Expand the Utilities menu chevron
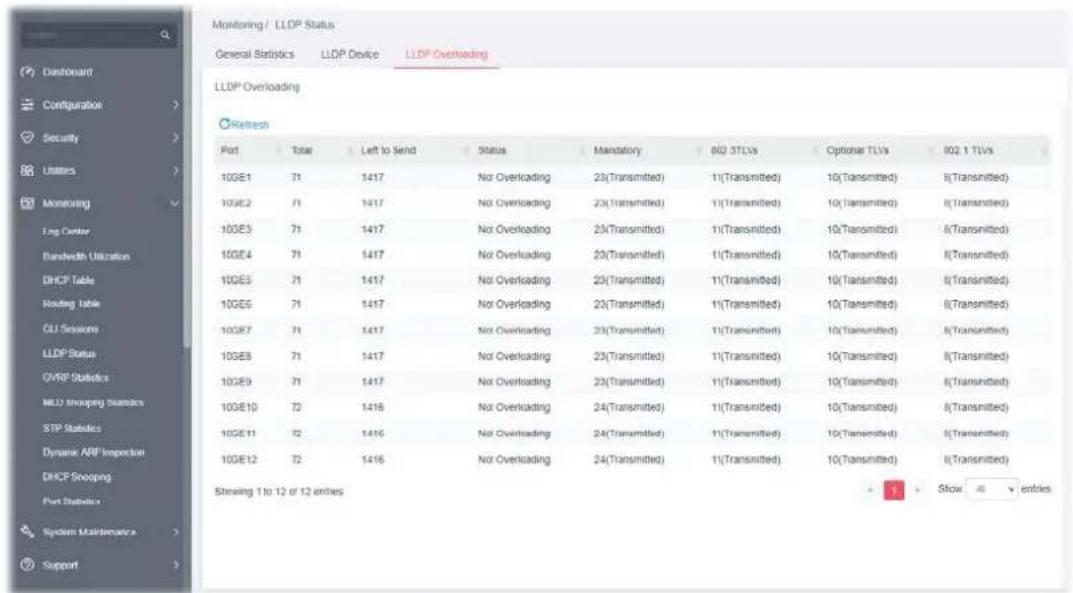The width and height of the screenshot is (1073, 593). (x=175, y=170)
